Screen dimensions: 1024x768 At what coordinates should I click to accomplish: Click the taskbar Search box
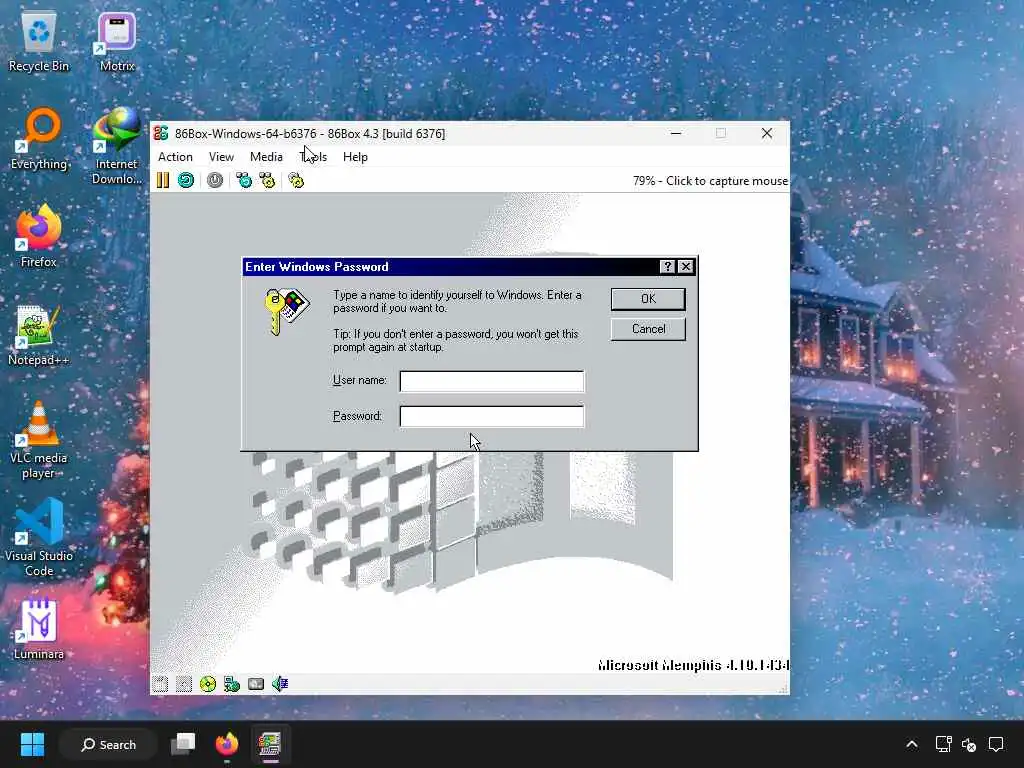[108, 744]
